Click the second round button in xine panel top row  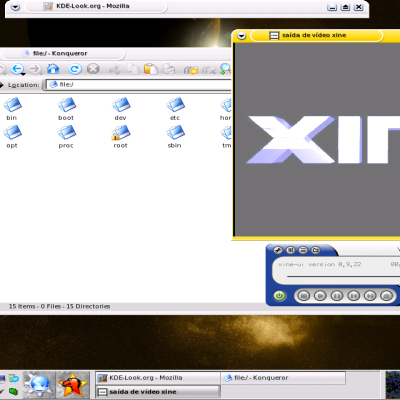[290, 250]
